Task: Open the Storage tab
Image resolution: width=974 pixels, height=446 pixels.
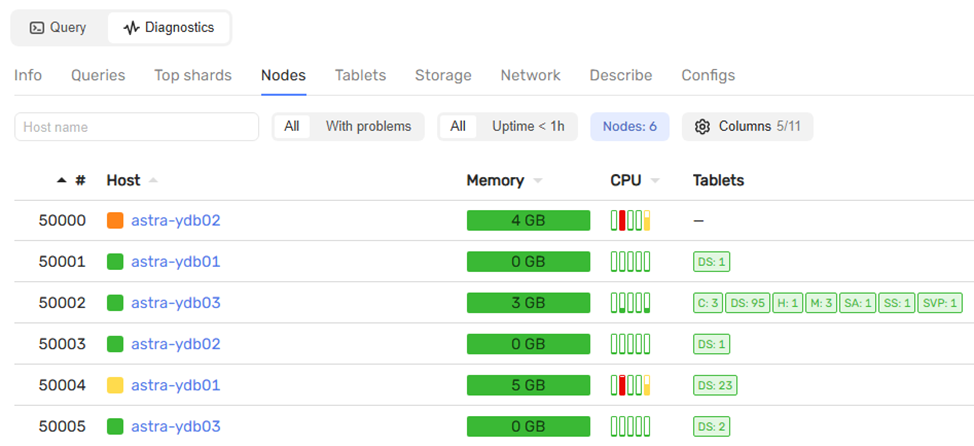Action: pyautogui.click(x=443, y=75)
